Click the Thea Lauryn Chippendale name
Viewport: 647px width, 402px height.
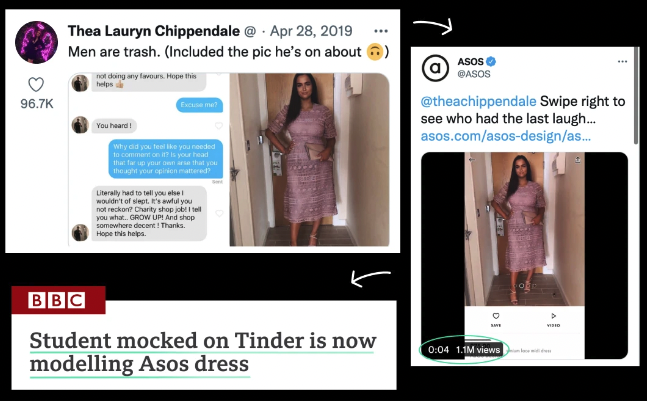153,31
